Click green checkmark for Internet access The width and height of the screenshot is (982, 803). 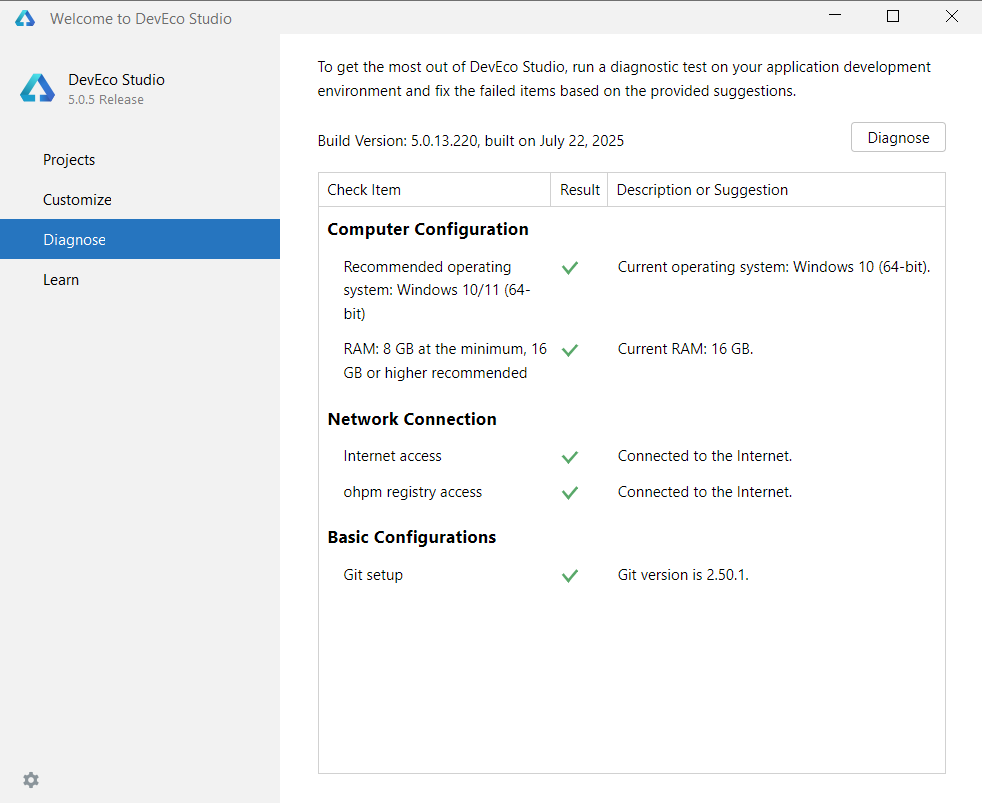coord(570,457)
